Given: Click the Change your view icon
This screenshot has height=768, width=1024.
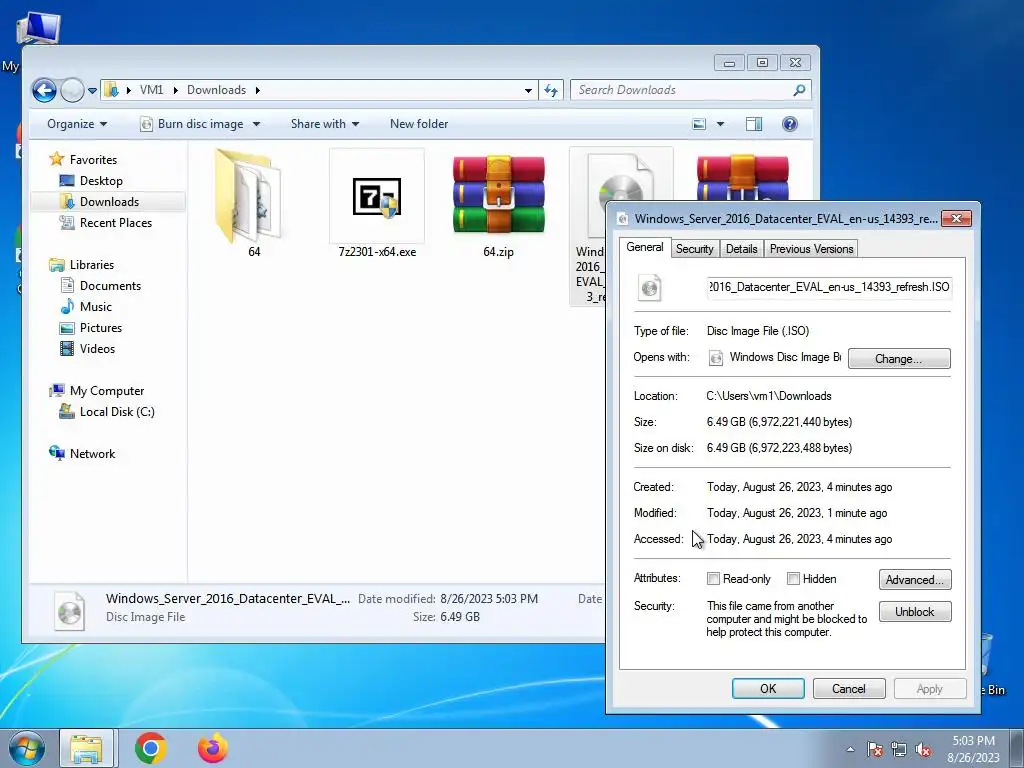Looking at the screenshot, I should (x=699, y=124).
